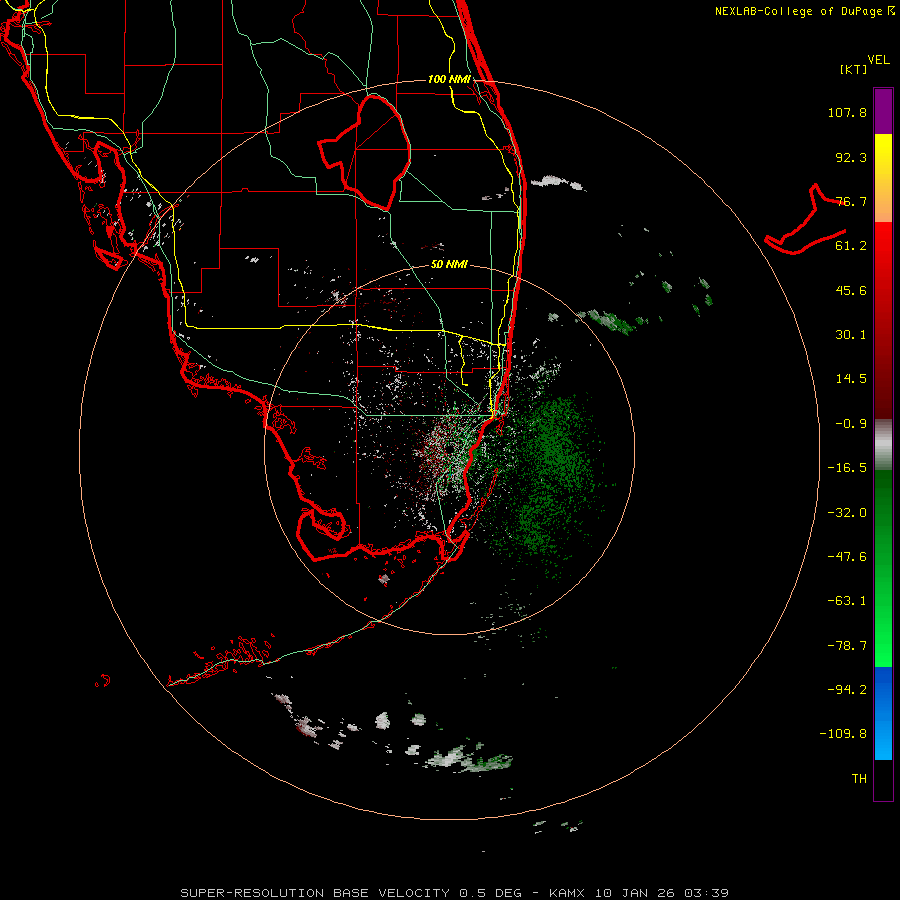Click the TH threshold label
Screen dimensions: 900x900
point(859,779)
